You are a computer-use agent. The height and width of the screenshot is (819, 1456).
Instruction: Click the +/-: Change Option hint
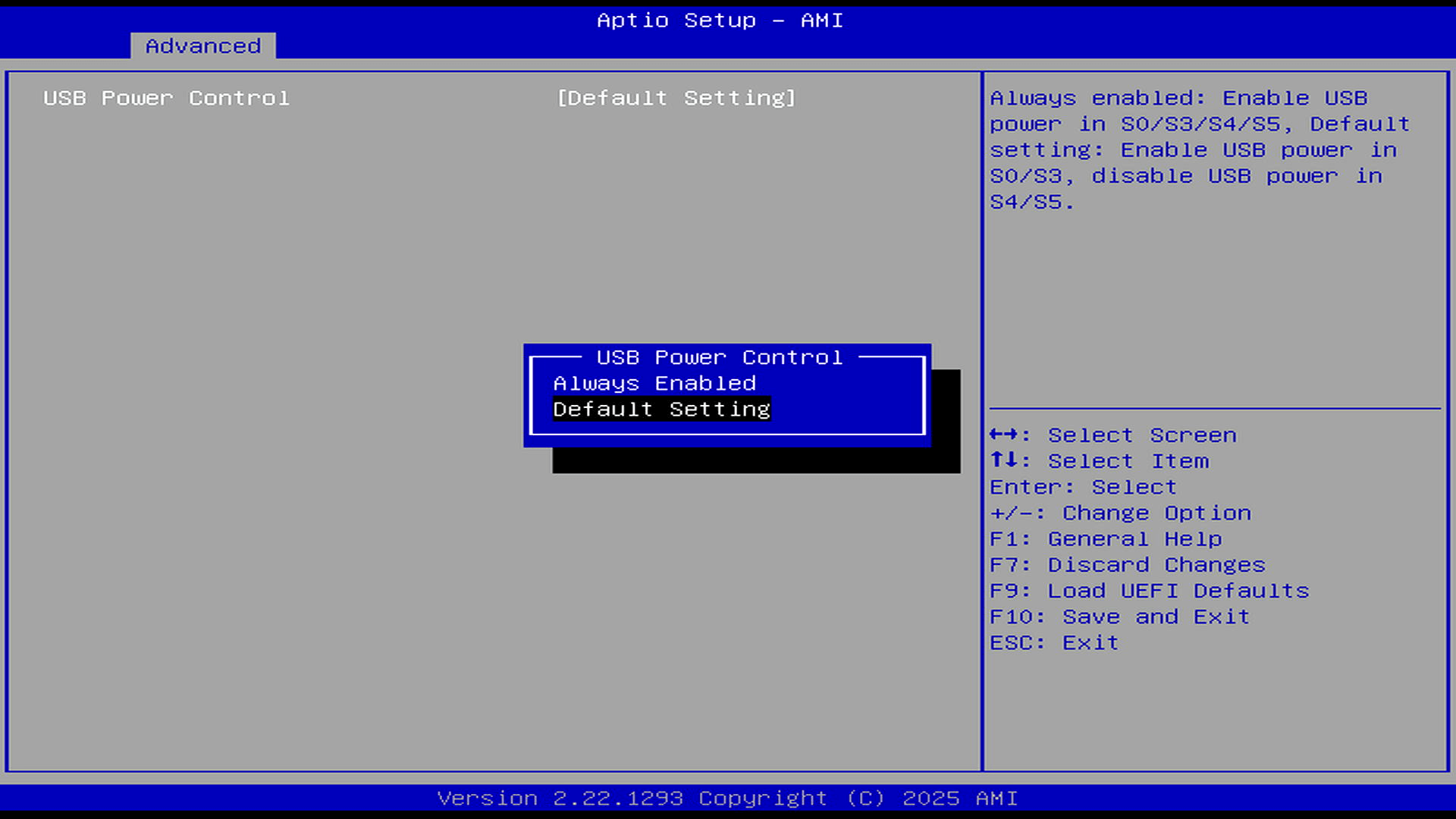coord(1120,513)
